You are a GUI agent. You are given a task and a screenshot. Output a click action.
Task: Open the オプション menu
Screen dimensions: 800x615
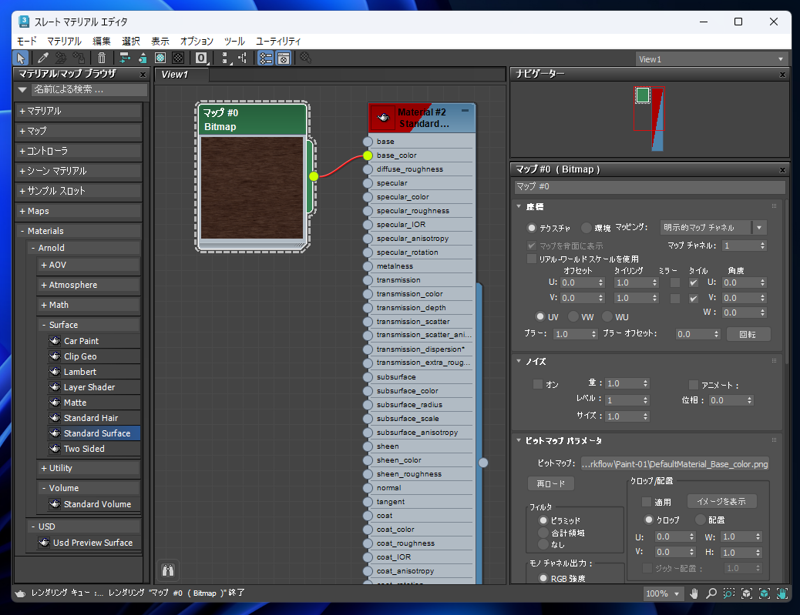195,41
